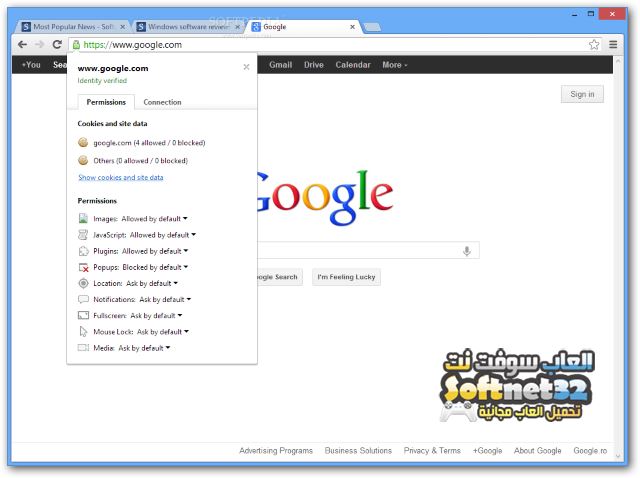The height and width of the screenshot is (478, 640).
Task: Open Advertising Programs footer link
Action: 276,451
